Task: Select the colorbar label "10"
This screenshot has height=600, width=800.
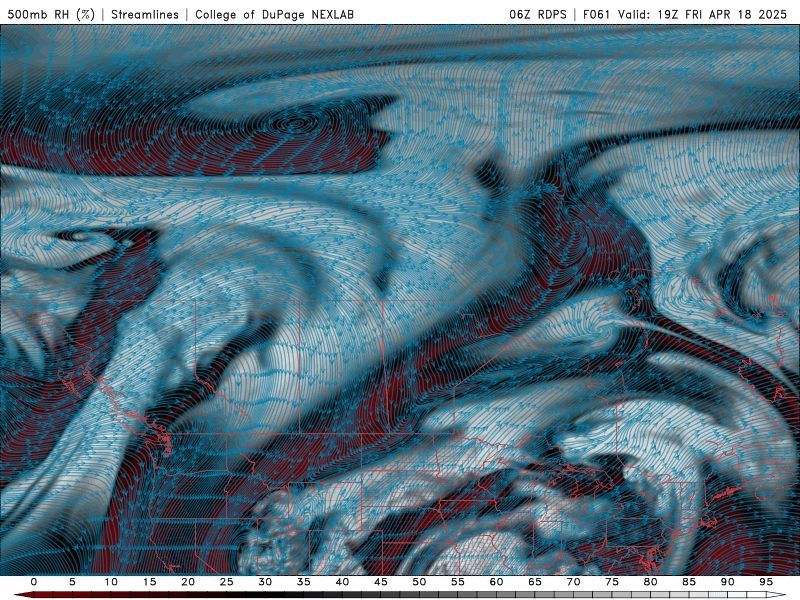Action: (111, 582)
